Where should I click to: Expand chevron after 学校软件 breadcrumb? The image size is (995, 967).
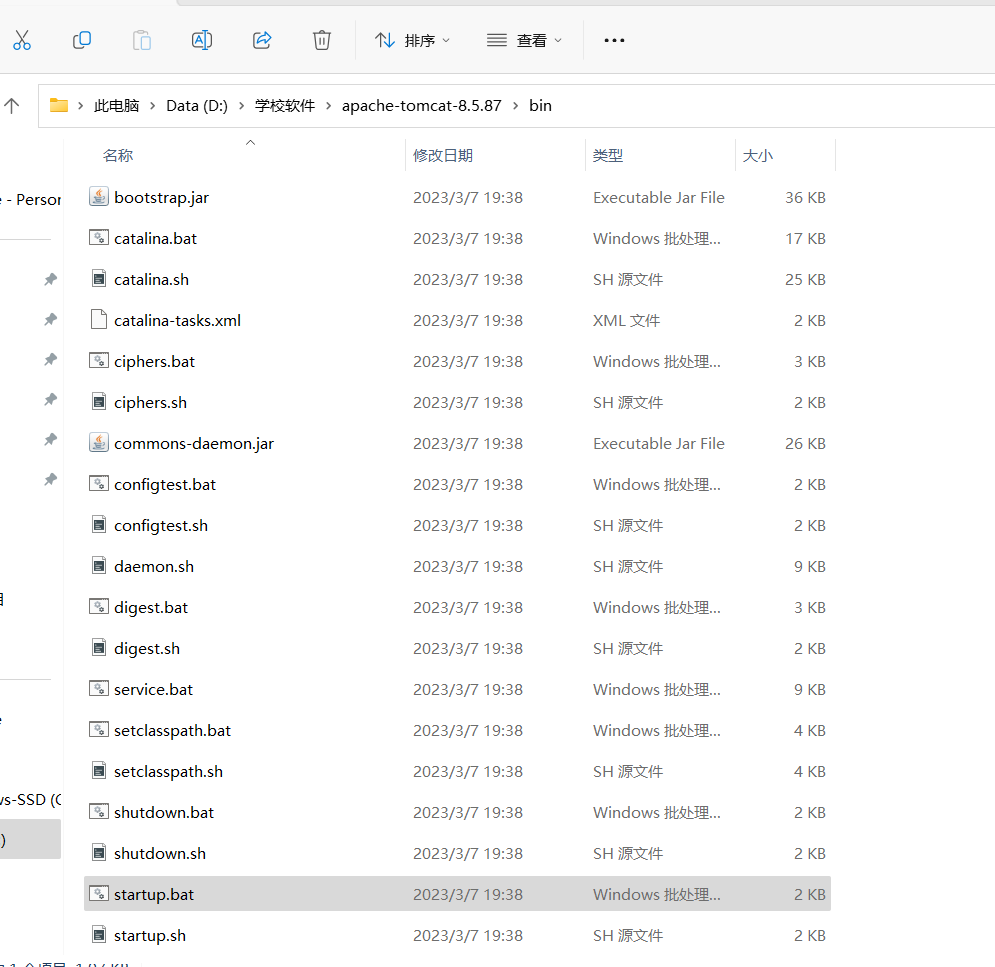329,106
